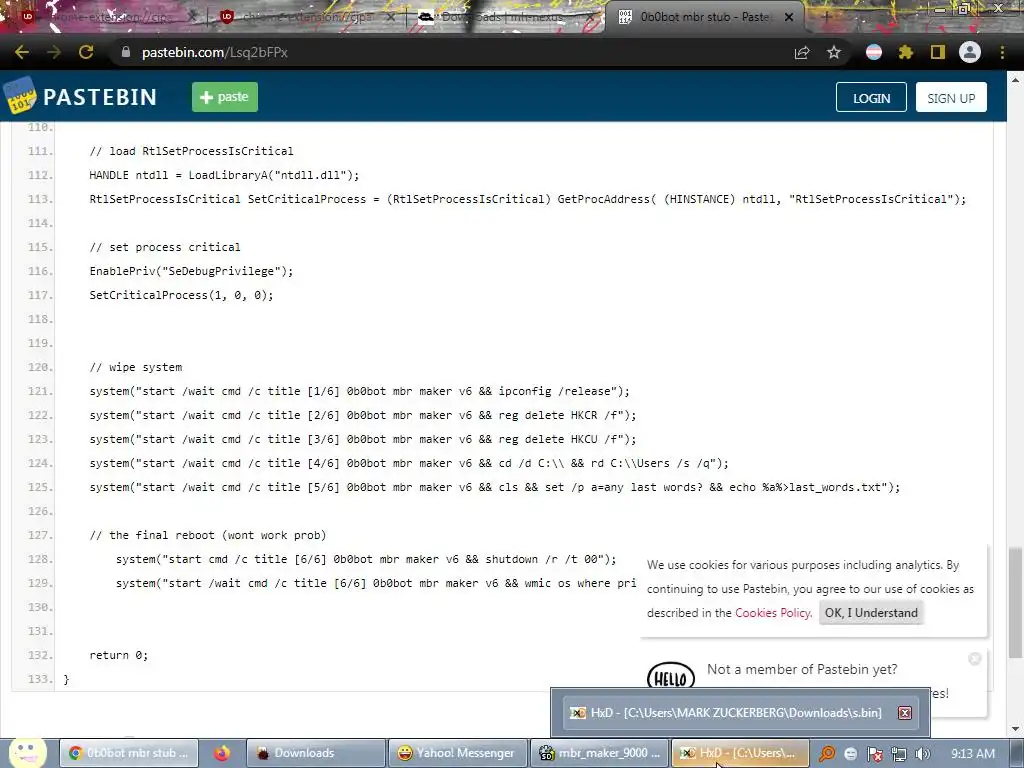1024x768 pixels.
Task: Open the share page icon in address bar
Action: tap(802, 52)
